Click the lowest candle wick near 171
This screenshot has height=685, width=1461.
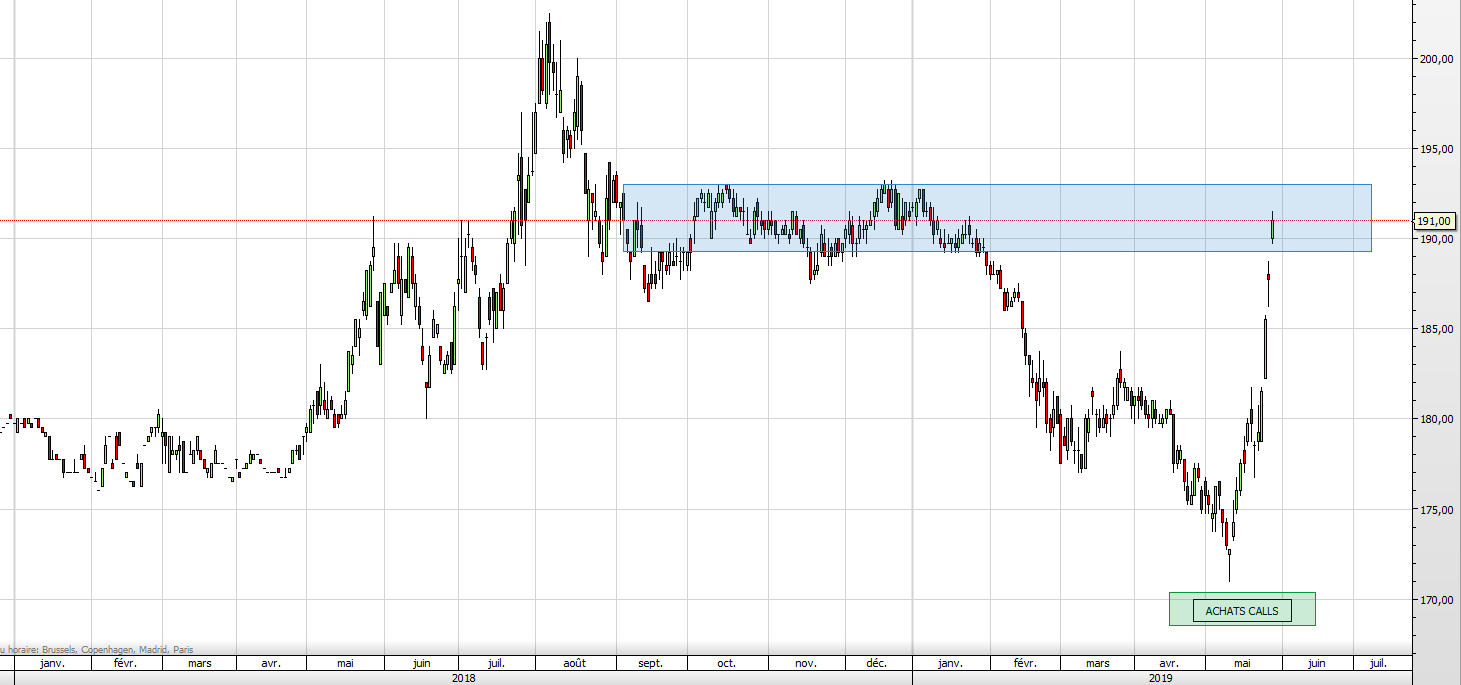[1229, 570]
